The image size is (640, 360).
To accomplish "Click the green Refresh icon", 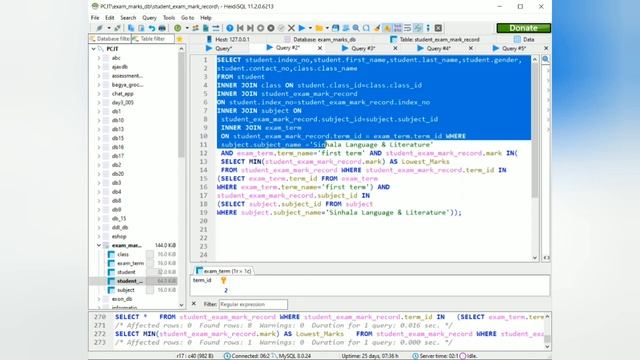I will click(x=178, y=28).
